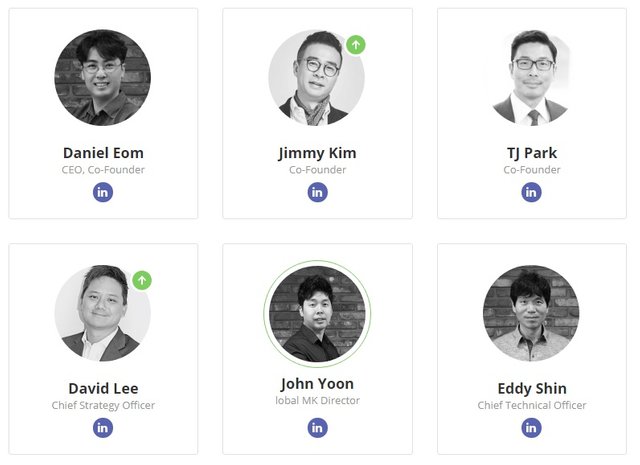Click the Chief Strategy Officer title text

(x=103, y=405)
